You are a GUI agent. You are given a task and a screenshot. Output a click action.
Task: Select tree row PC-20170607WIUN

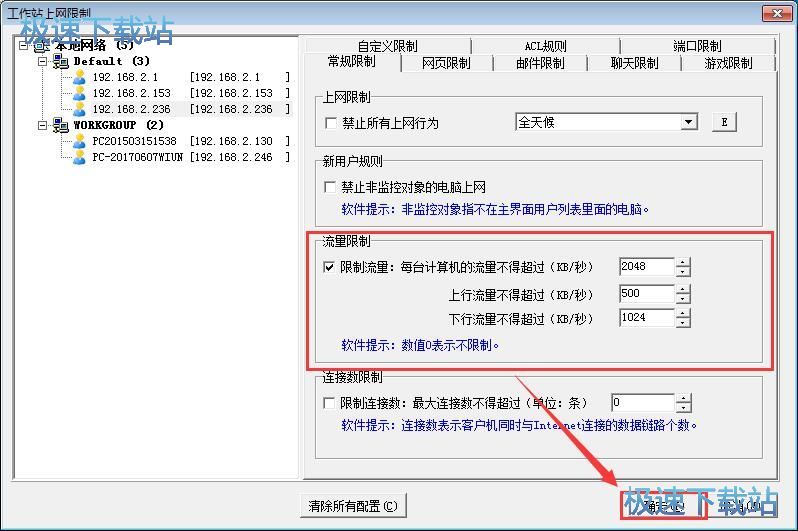coord(191,157)
